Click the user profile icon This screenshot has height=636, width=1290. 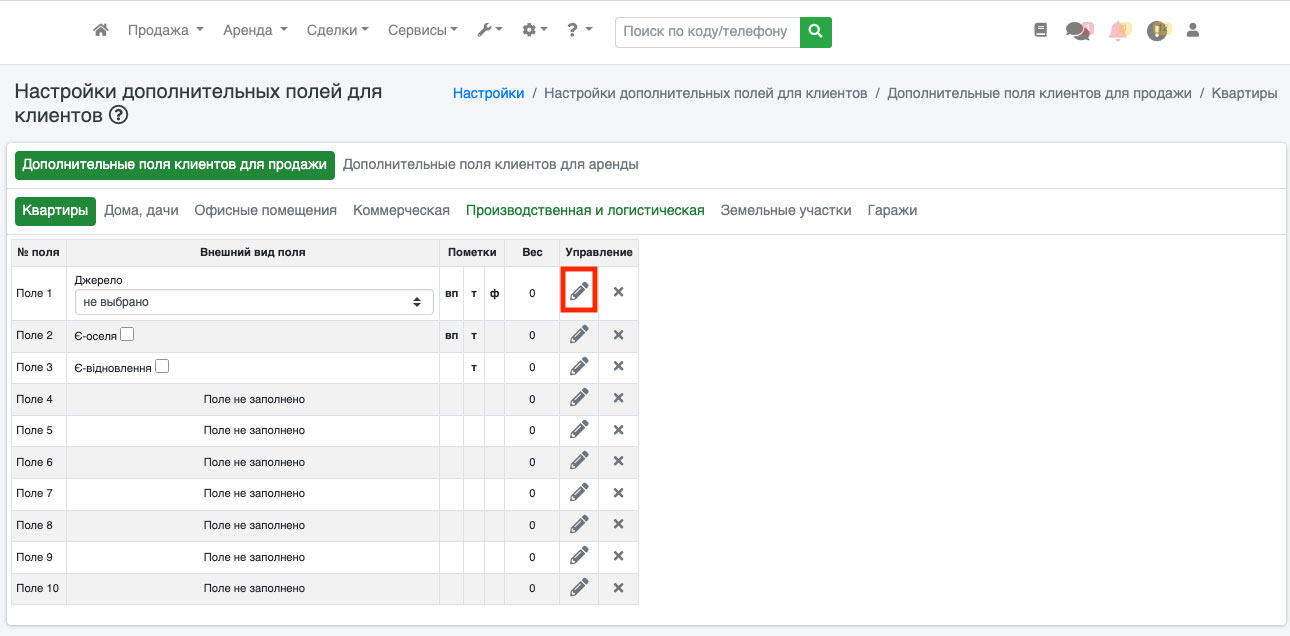1192,31
